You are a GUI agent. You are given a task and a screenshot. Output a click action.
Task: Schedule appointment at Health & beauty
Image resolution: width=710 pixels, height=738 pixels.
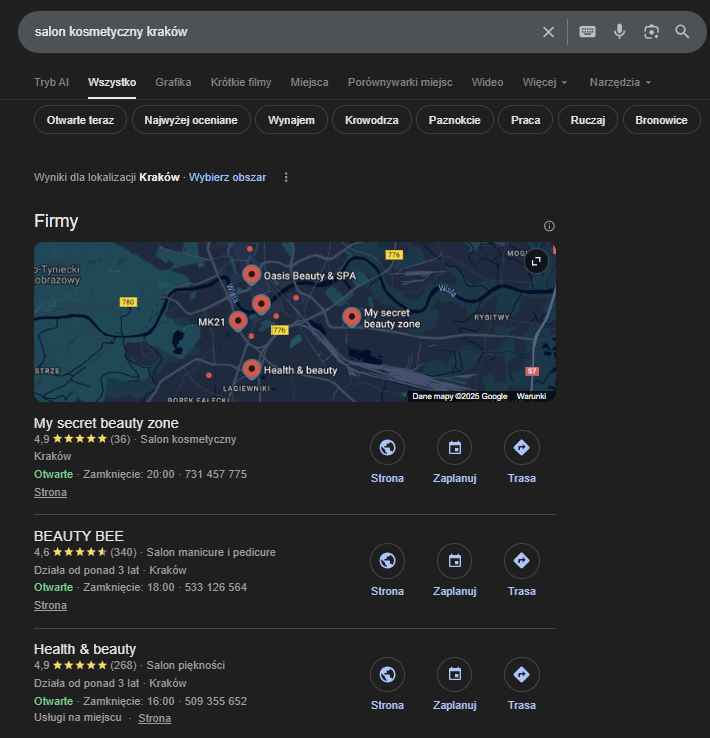[455, 674]
